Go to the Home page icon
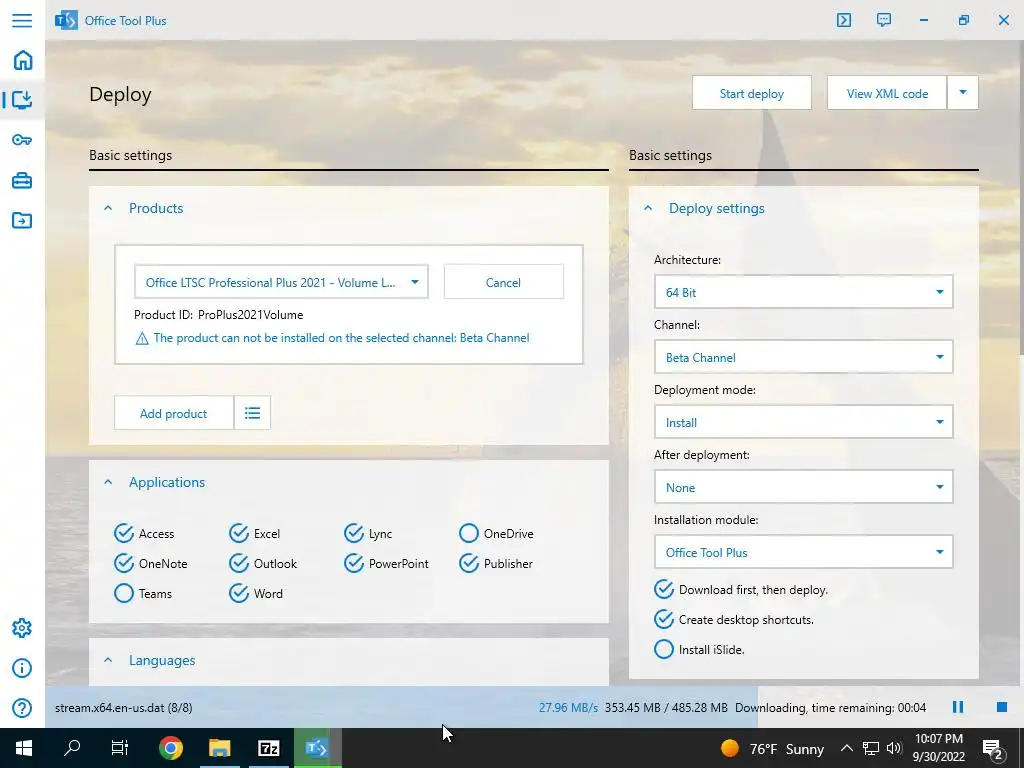This screenshot has height=768, width=1024. point(22,60)
